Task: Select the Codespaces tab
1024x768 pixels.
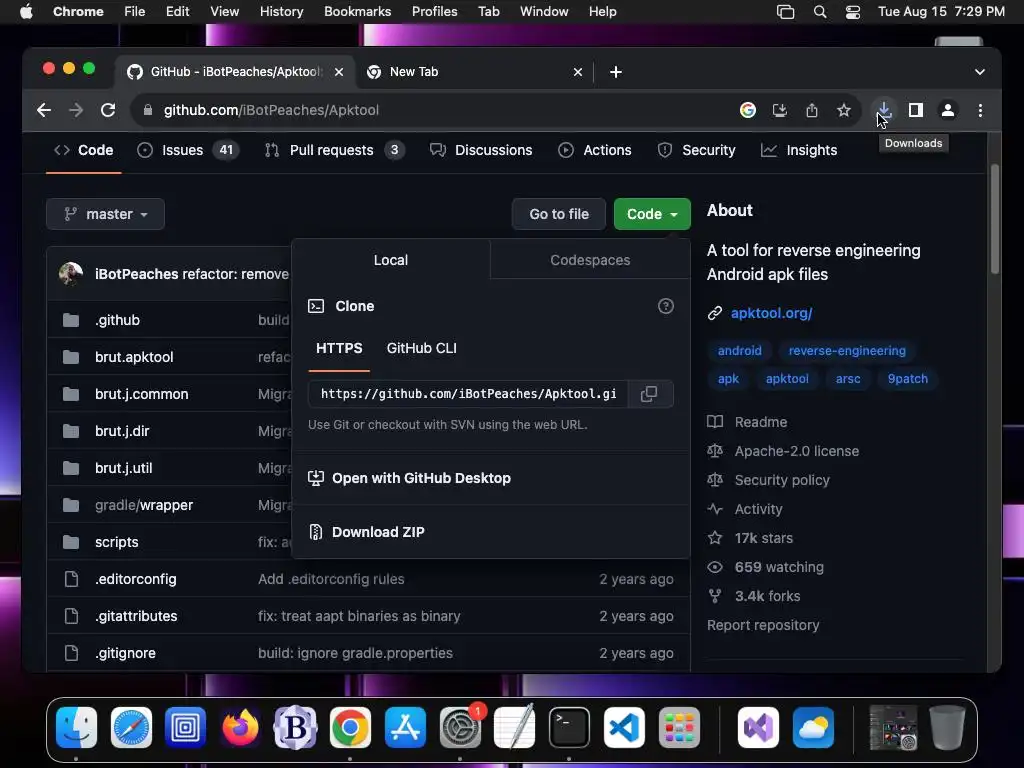Action: click(590, 260)
